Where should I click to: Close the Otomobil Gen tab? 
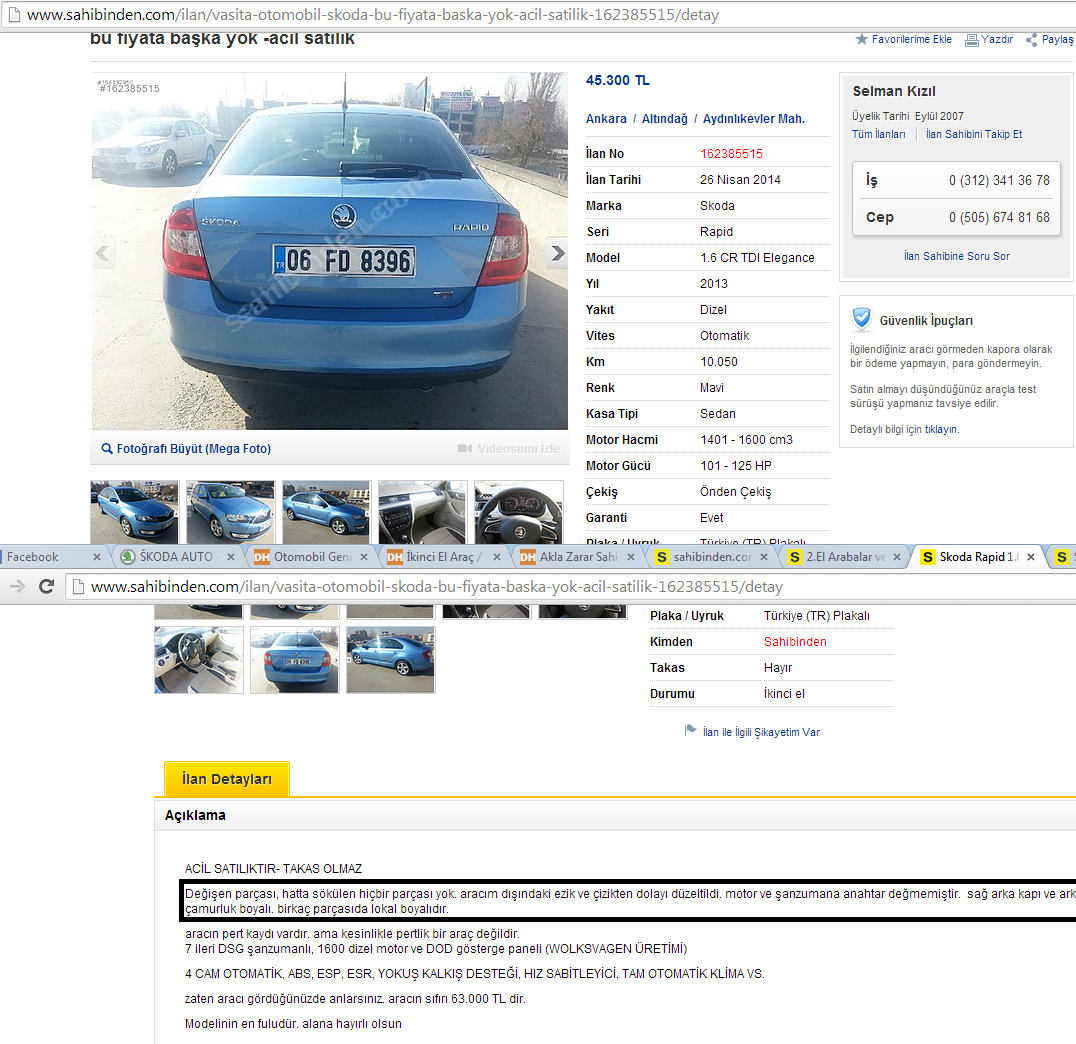pyautogui.click(x=364, y=557)
